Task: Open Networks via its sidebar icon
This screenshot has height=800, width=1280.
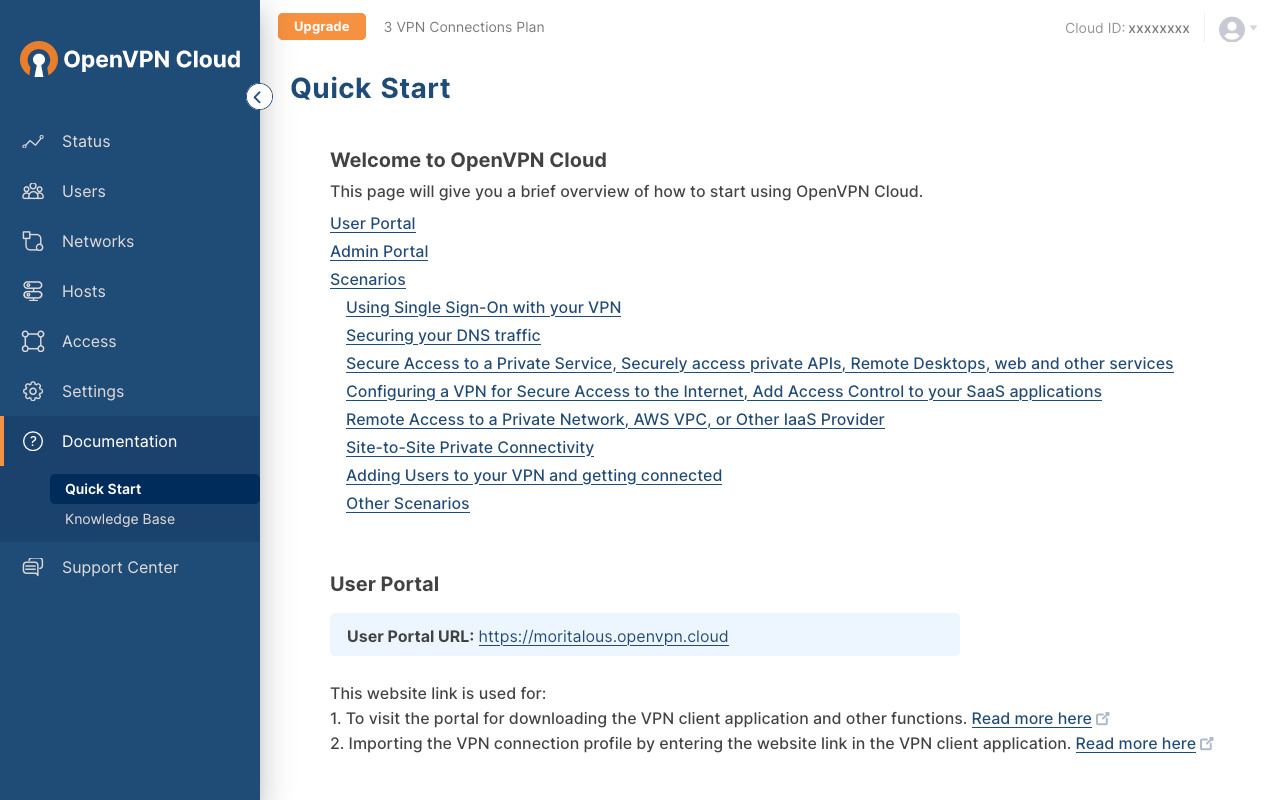Action: tap(33, 242)
